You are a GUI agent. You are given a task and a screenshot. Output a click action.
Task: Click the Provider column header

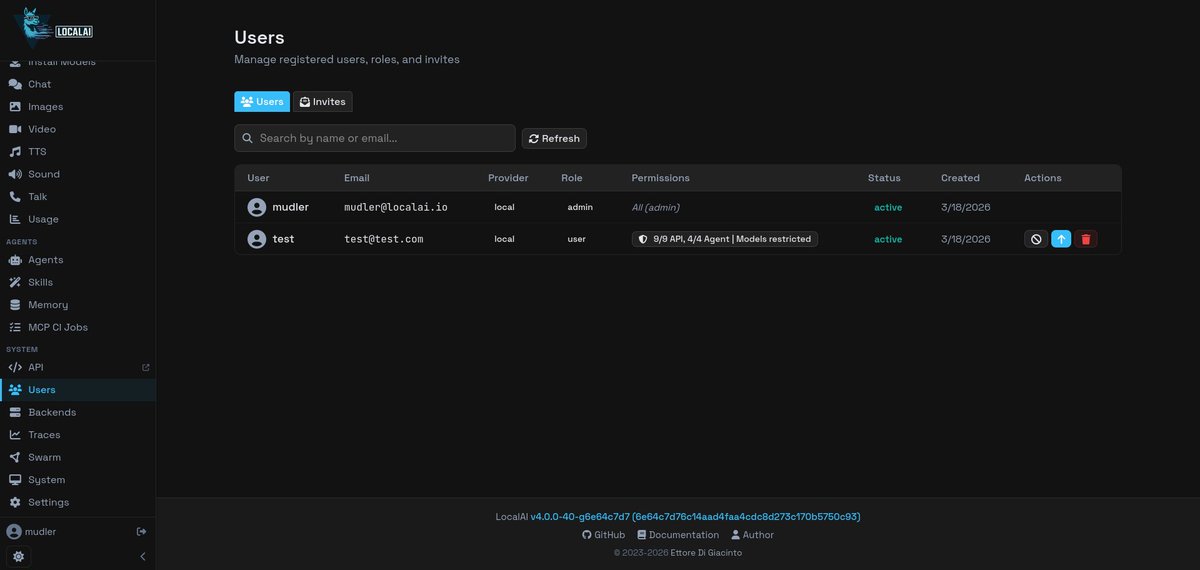(x=508, y=178)
